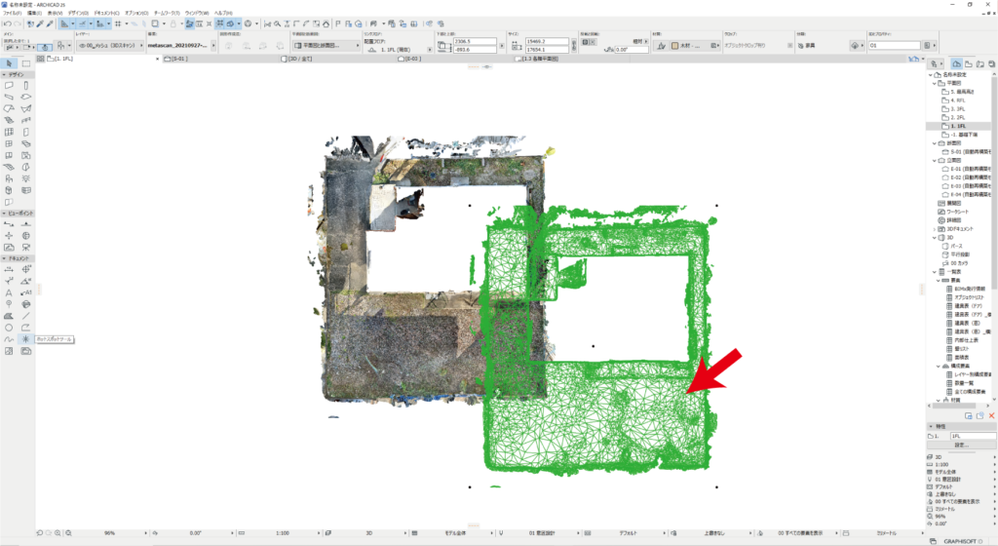Open the 編集 menu
998x546 pixels.
point(34,13)
